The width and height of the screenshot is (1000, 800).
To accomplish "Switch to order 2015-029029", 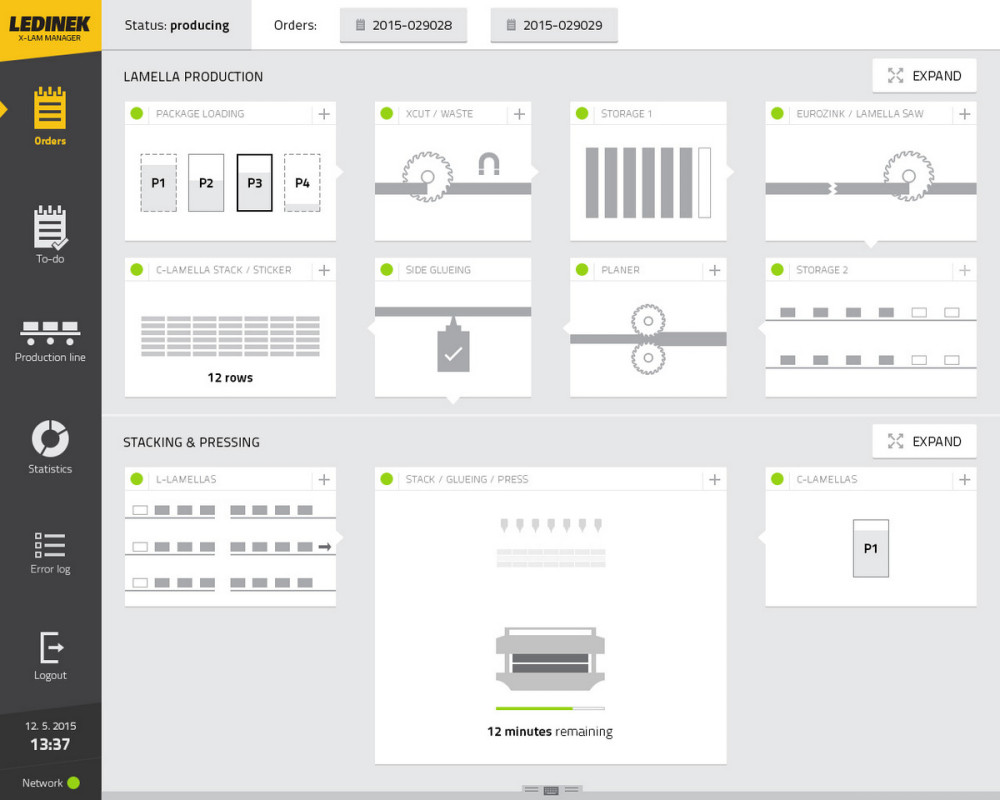I will [554, 25].
